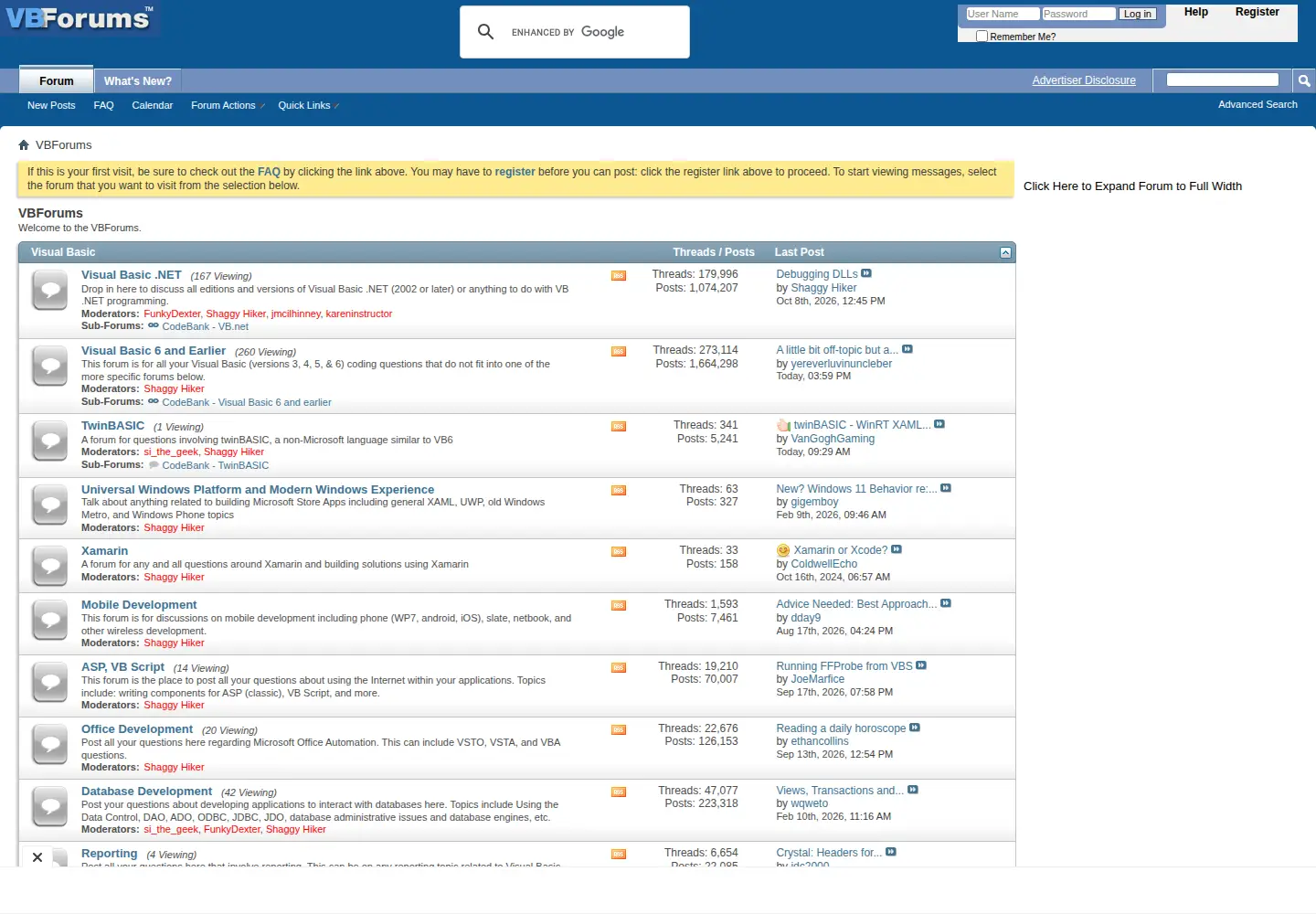This screenshot has width=1316, height=914.
Task: Open the Advertiser Disclosure link
Action: [1084, 80]
